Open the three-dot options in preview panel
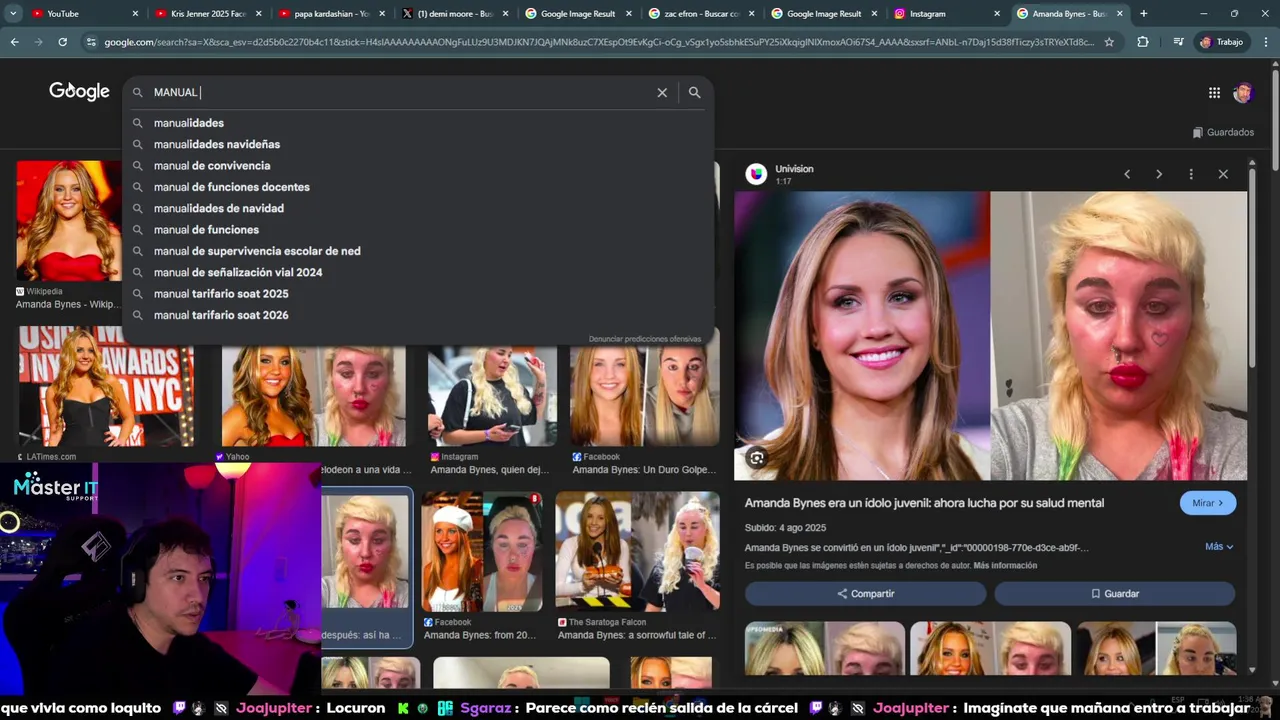The height and width of the screenshot is (720, 1280). coord(1191,174)
